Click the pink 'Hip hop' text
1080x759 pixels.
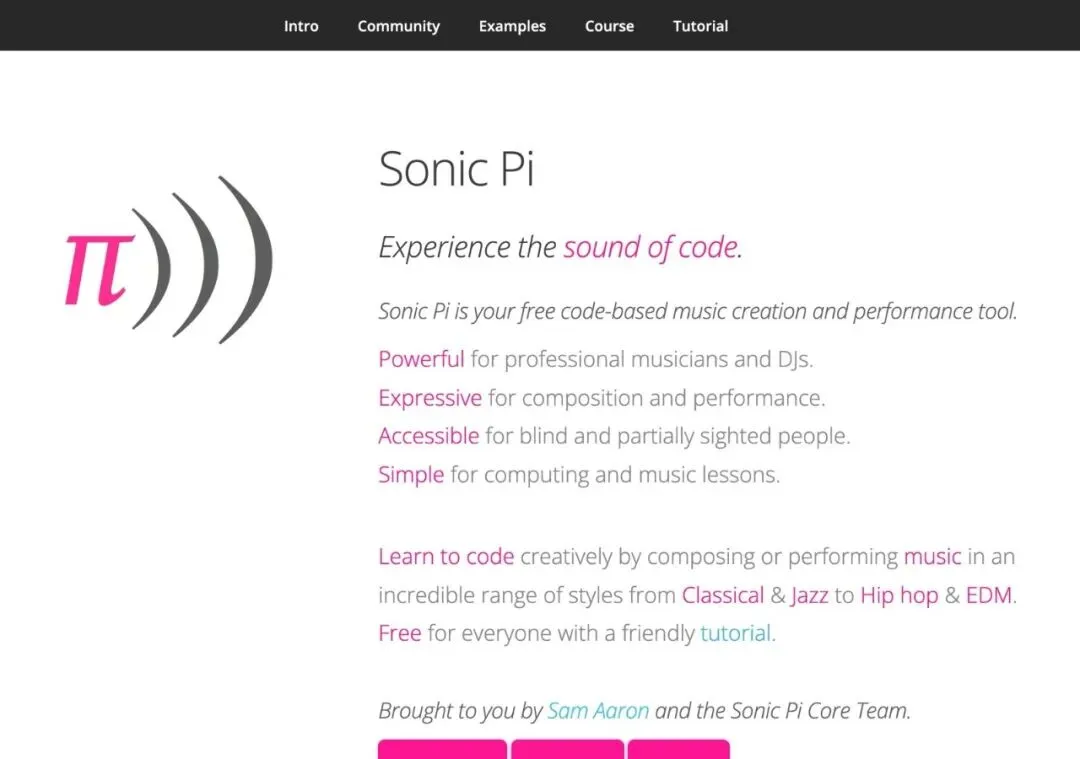[899, 596]
